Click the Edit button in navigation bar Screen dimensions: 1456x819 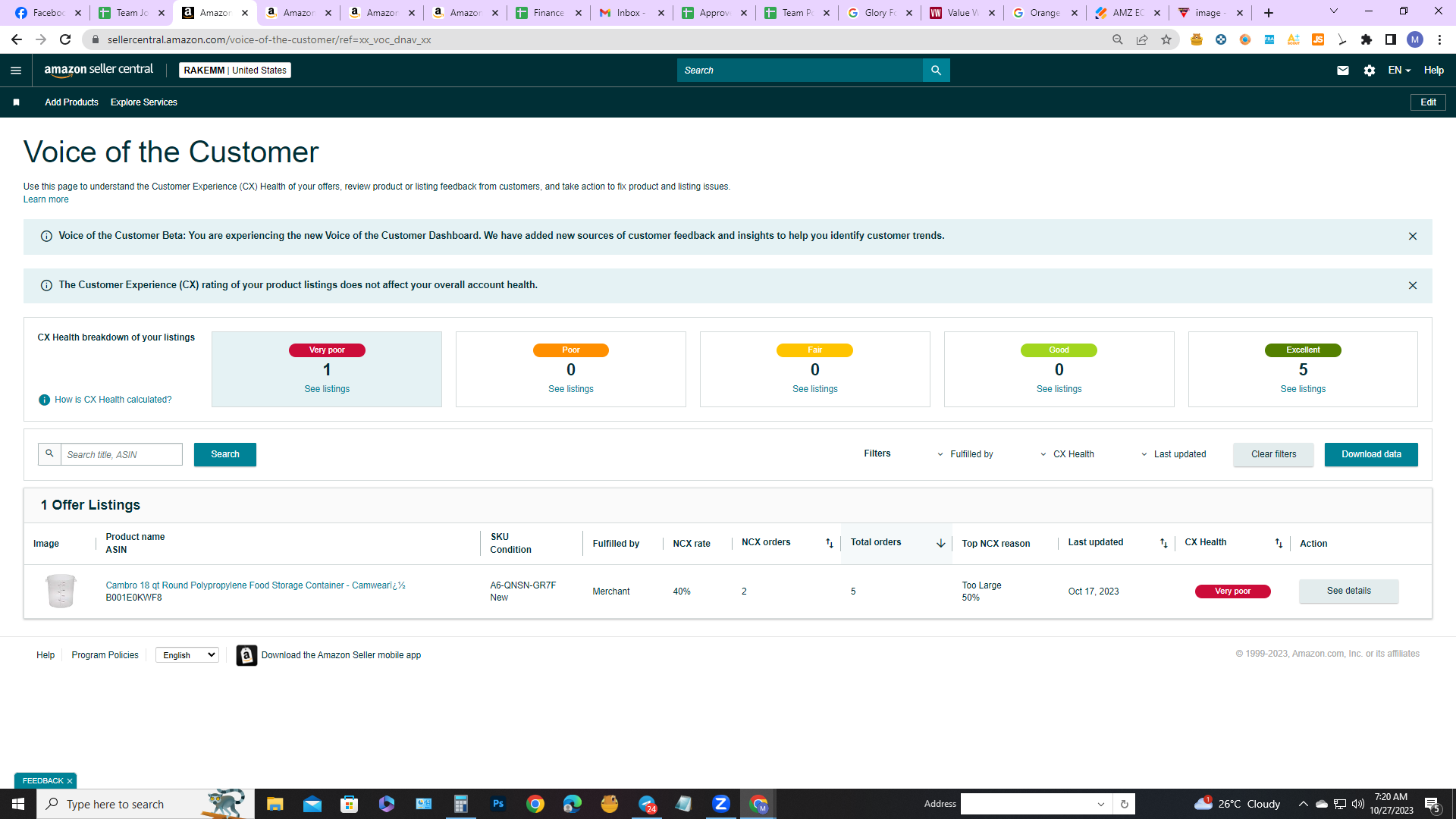coord(1428,102)
